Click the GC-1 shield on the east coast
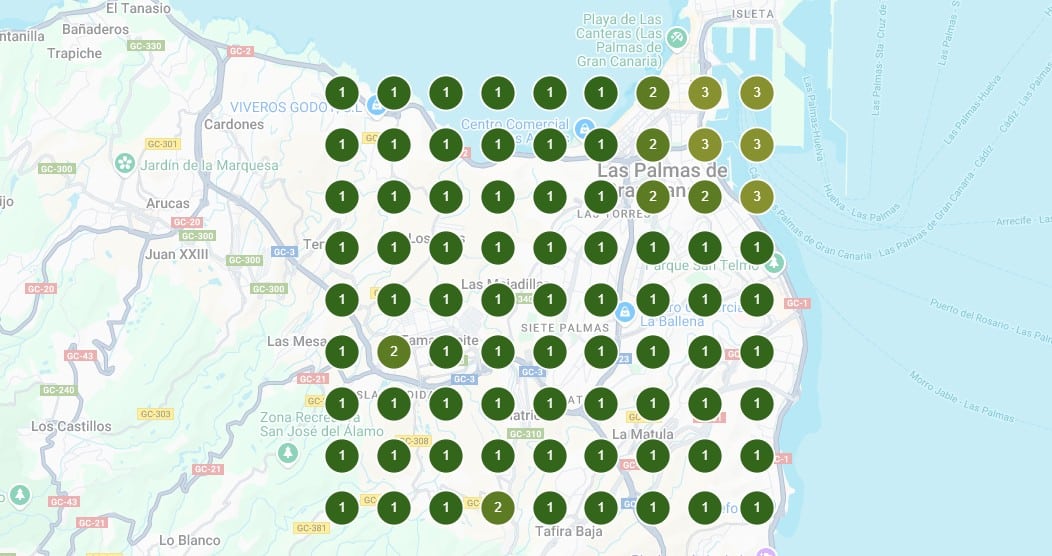This screenshot has height=556, width=1052. click(797, 303)
